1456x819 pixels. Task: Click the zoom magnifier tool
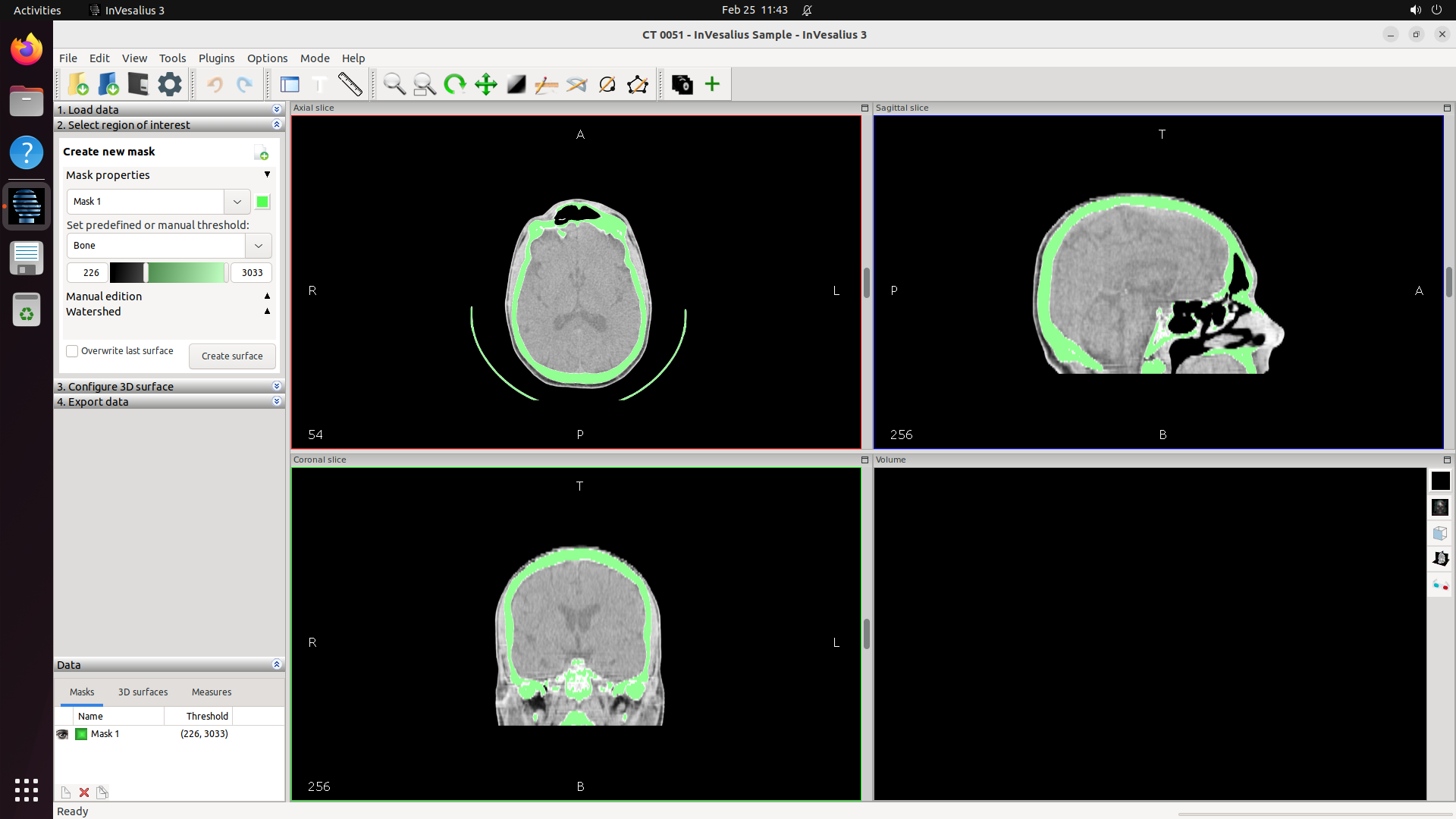(394, 84)
